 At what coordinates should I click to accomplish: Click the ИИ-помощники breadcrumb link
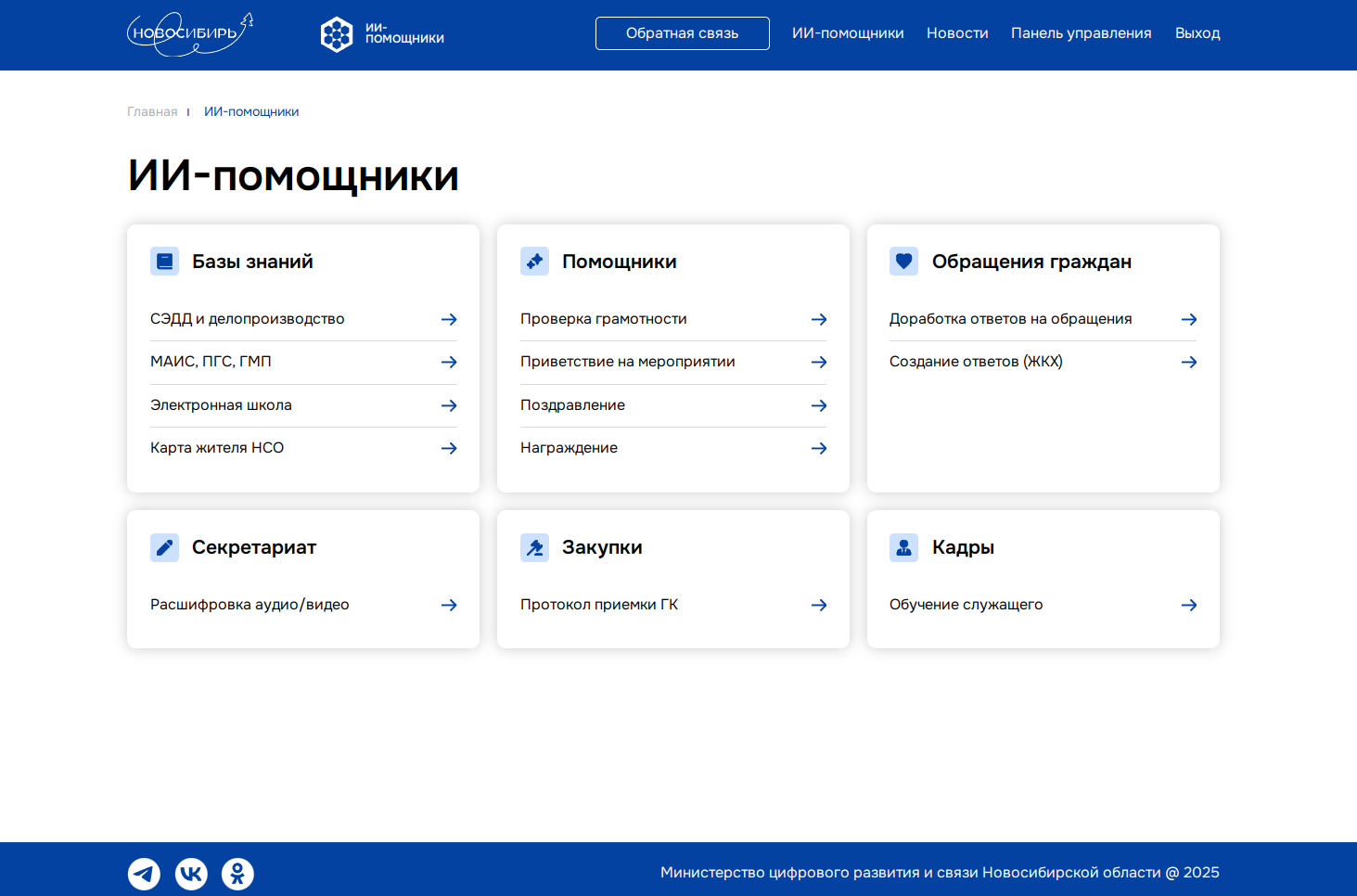[251, 111]
